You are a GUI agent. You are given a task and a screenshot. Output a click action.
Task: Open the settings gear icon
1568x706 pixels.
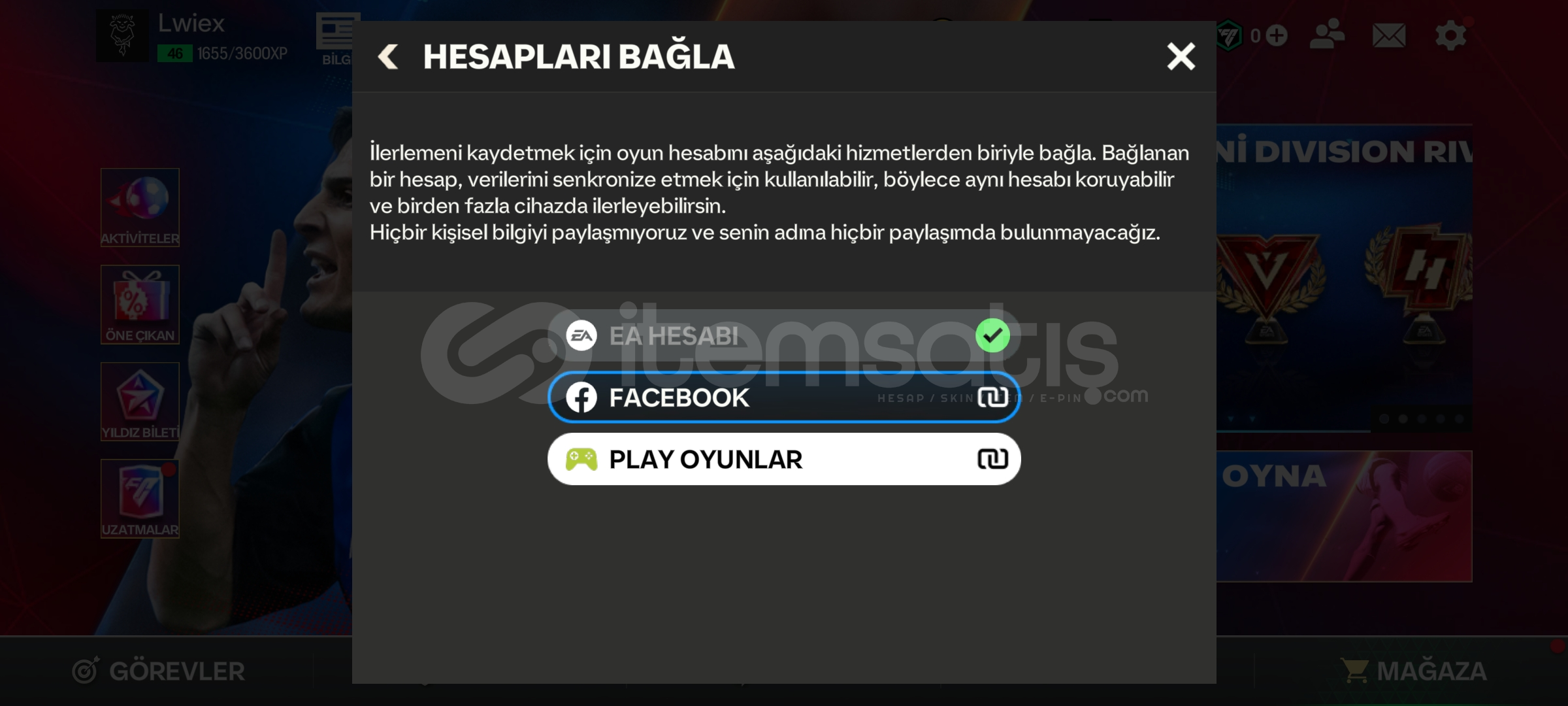[1450, 35]
